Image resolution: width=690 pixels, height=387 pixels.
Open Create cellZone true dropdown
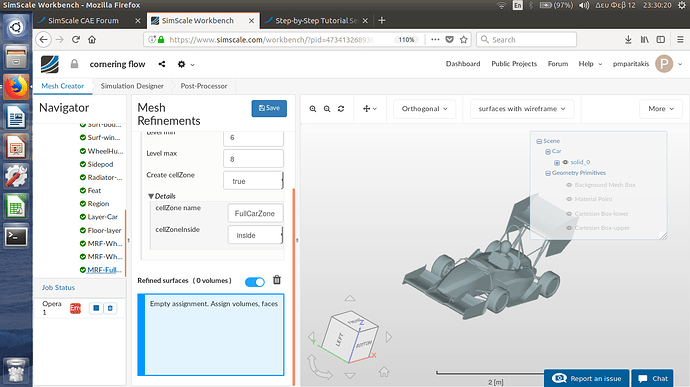pos(253,181)
